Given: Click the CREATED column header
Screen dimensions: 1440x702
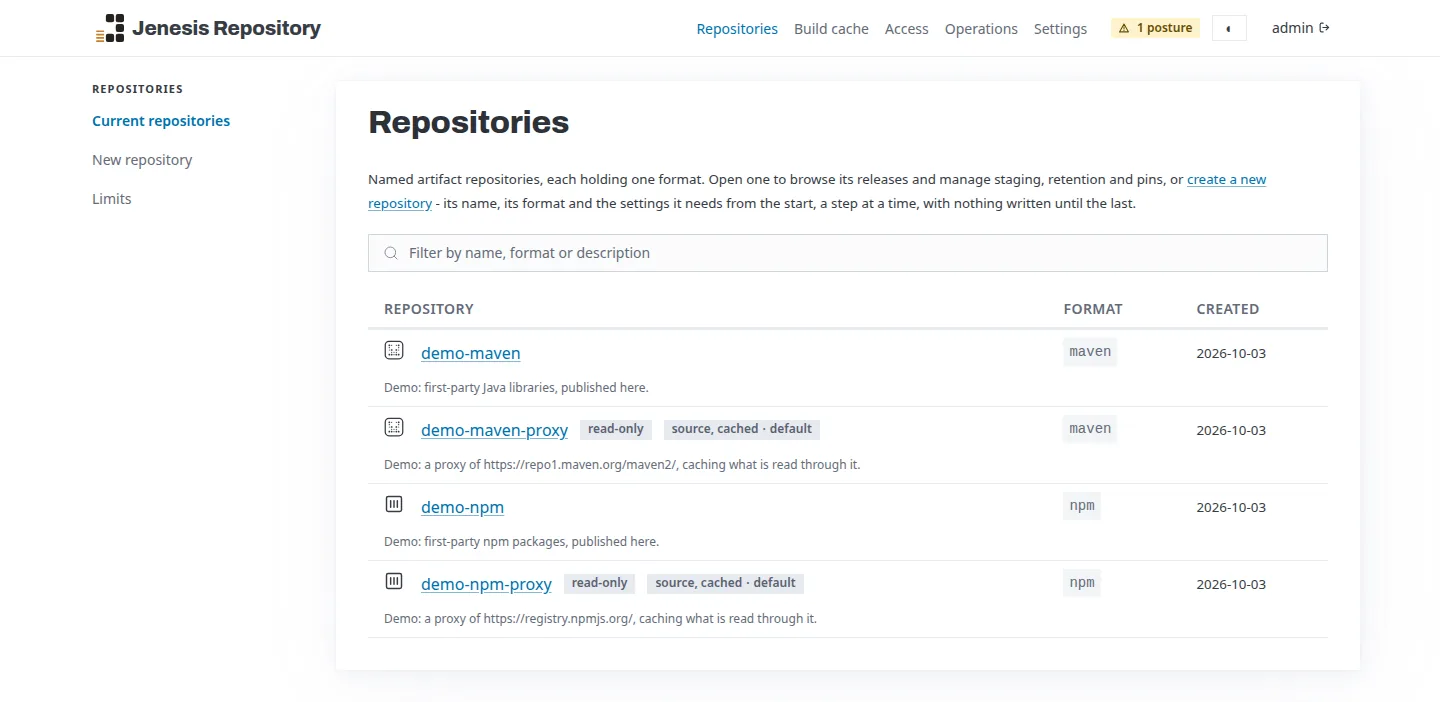Looking at the screenshot, I should 1228,309.
